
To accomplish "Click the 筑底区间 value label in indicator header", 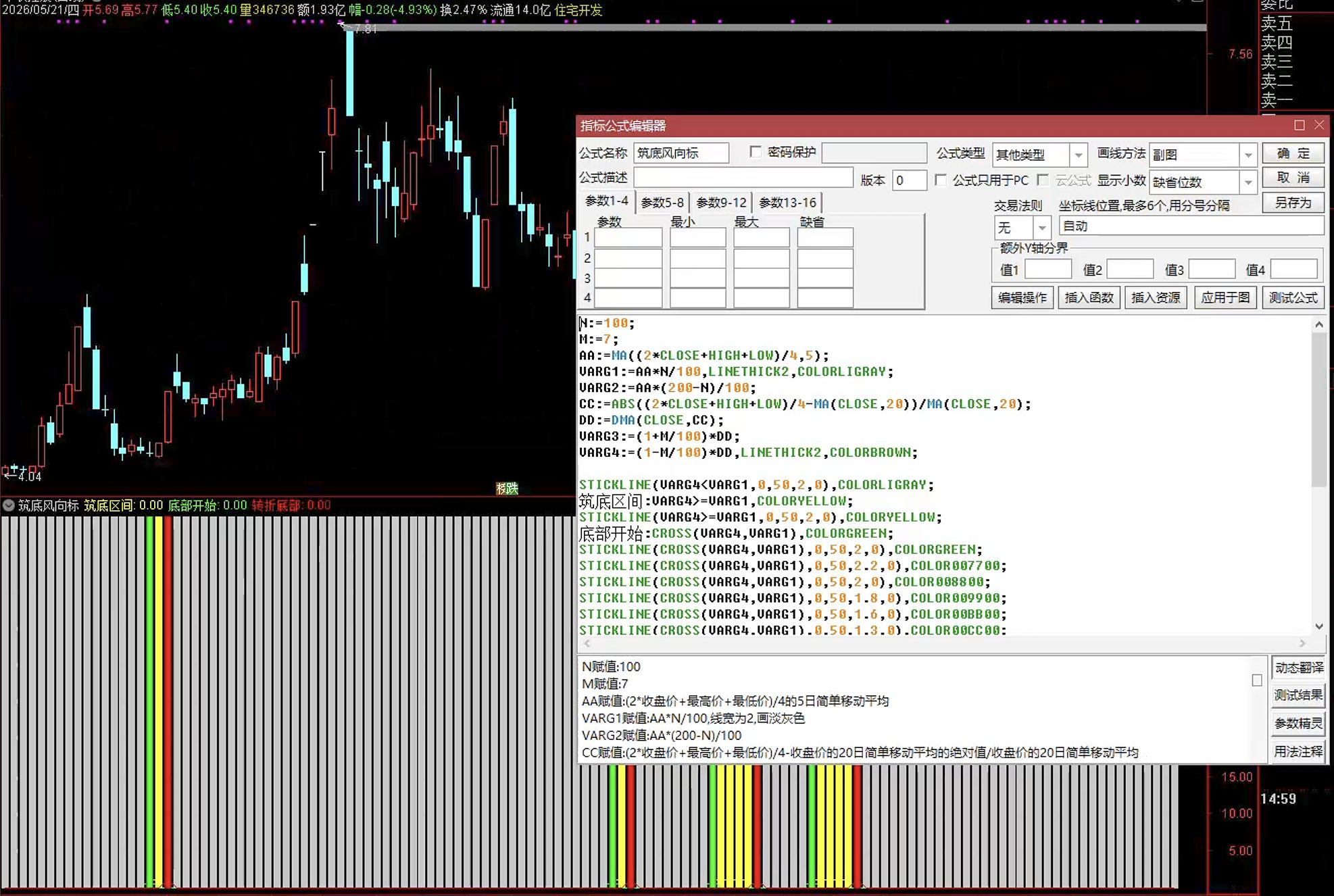I will tap(123, 505).
